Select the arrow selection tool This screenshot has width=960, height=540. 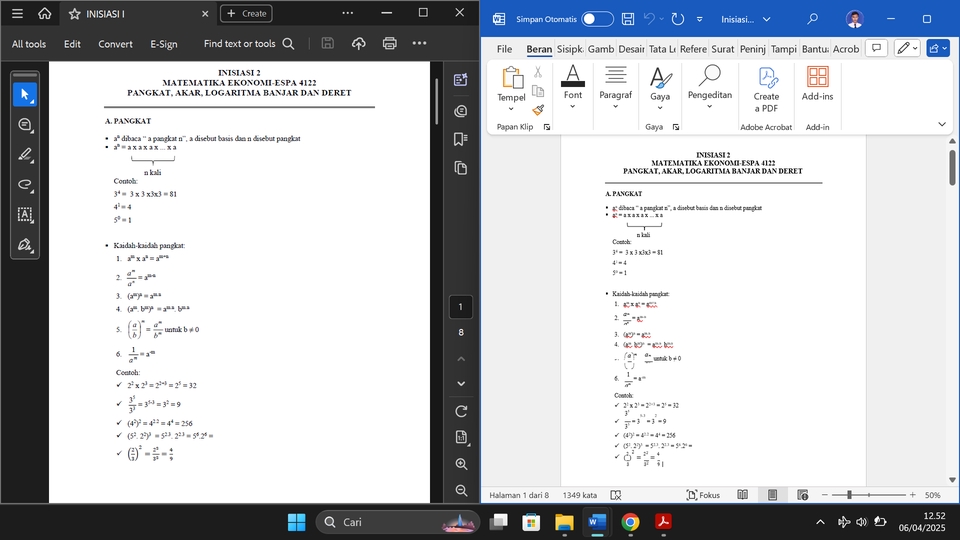pyautogui.click(x=25, y=95)
